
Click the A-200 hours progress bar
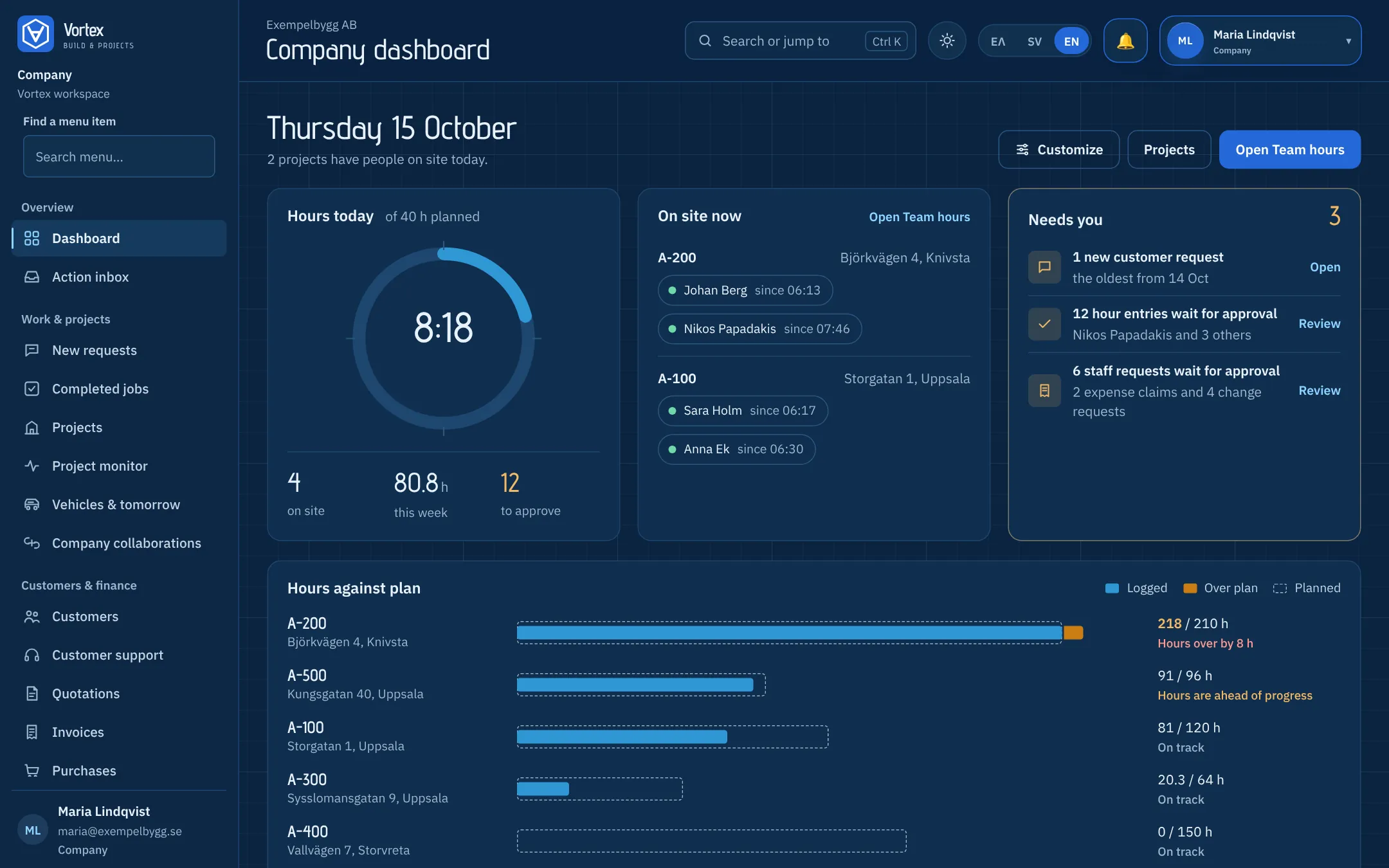coord(800,633)
